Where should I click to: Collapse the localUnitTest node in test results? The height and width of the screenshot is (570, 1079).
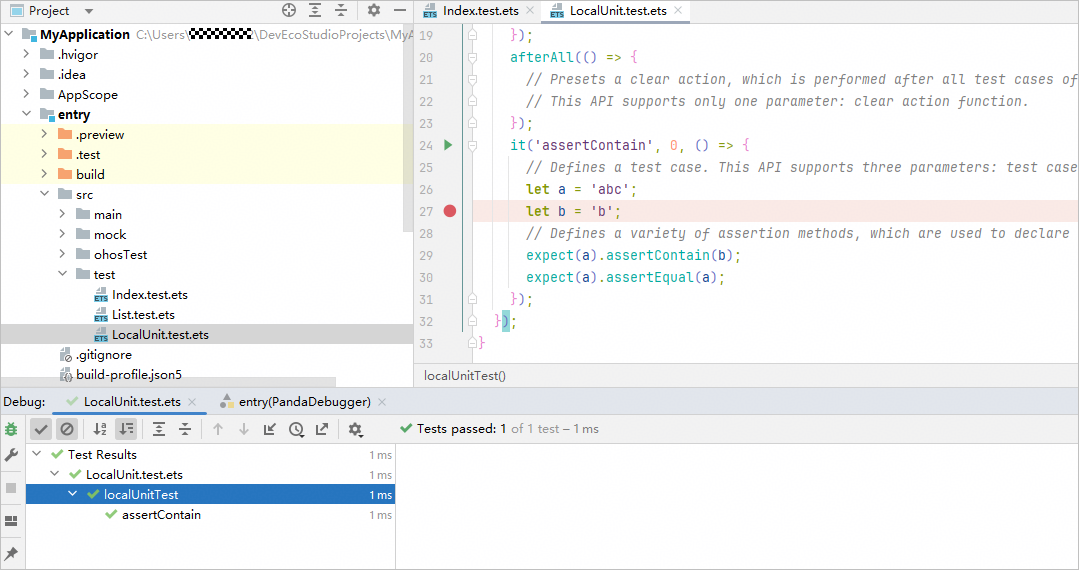click(74, 495)
